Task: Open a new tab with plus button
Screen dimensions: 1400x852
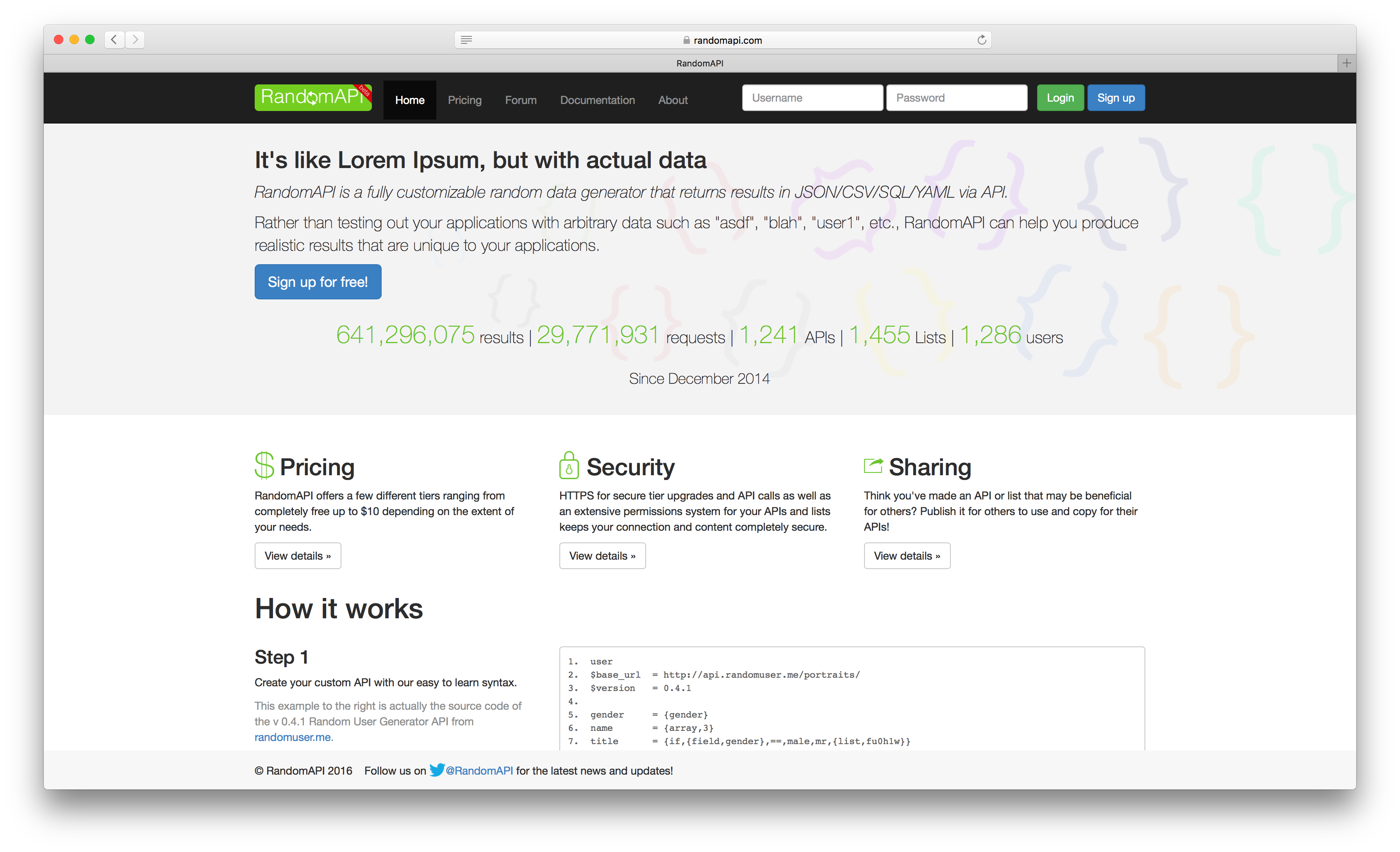Action: click(1346, 63)
